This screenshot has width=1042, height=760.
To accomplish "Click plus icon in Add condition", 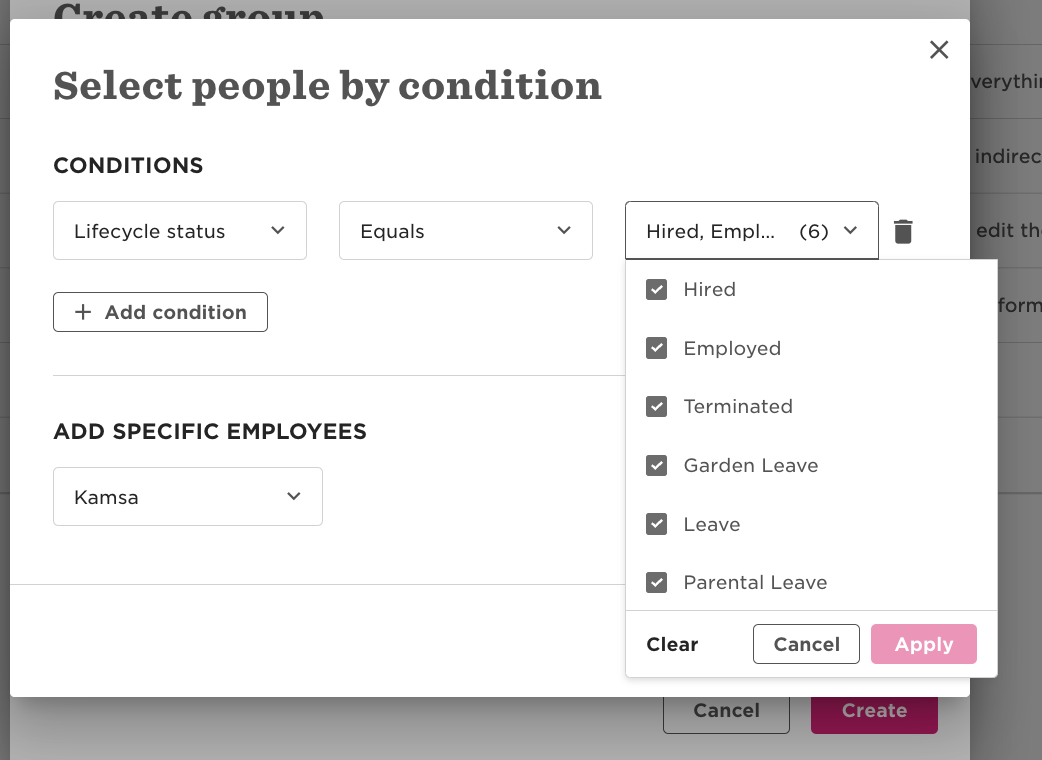I will coord(83,312).
